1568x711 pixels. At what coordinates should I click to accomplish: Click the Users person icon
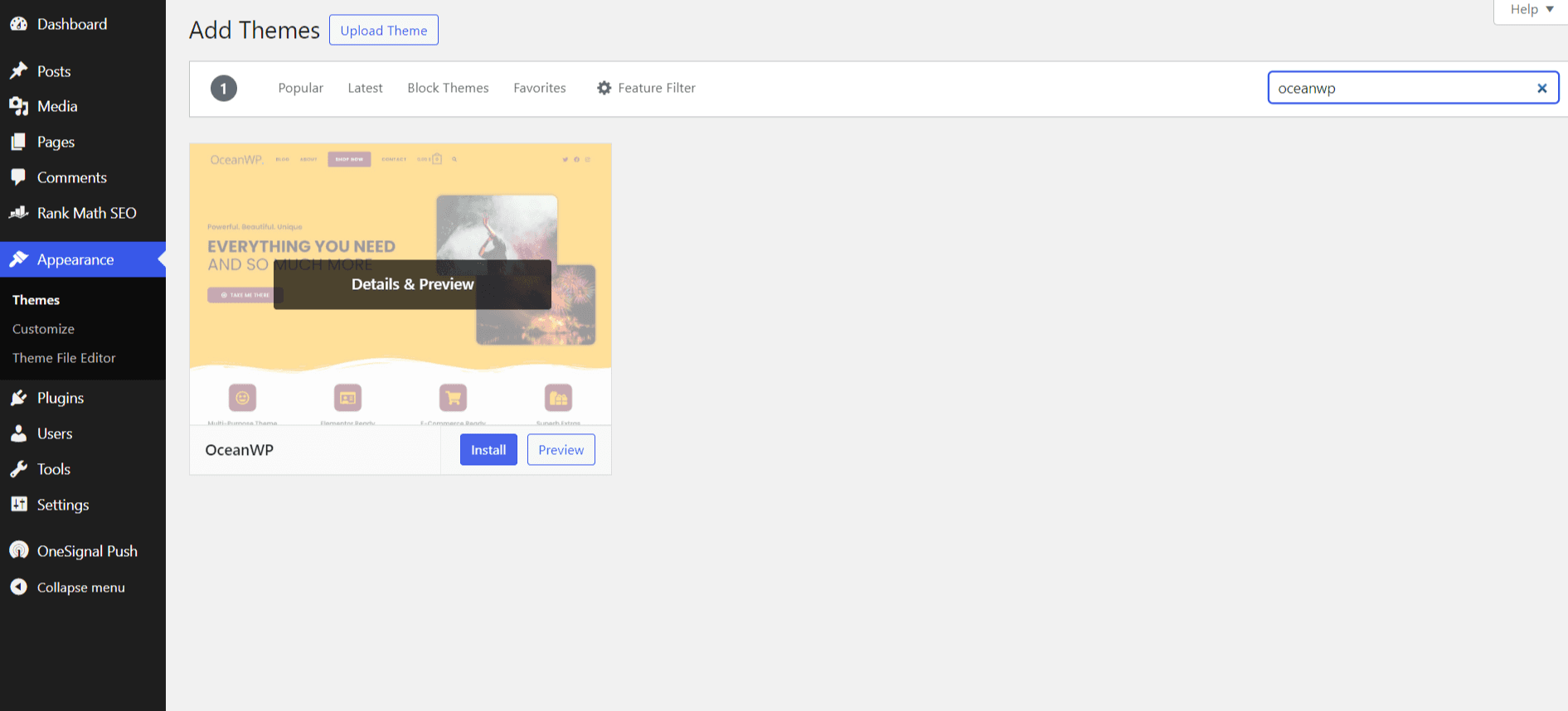tap(18, 433)
